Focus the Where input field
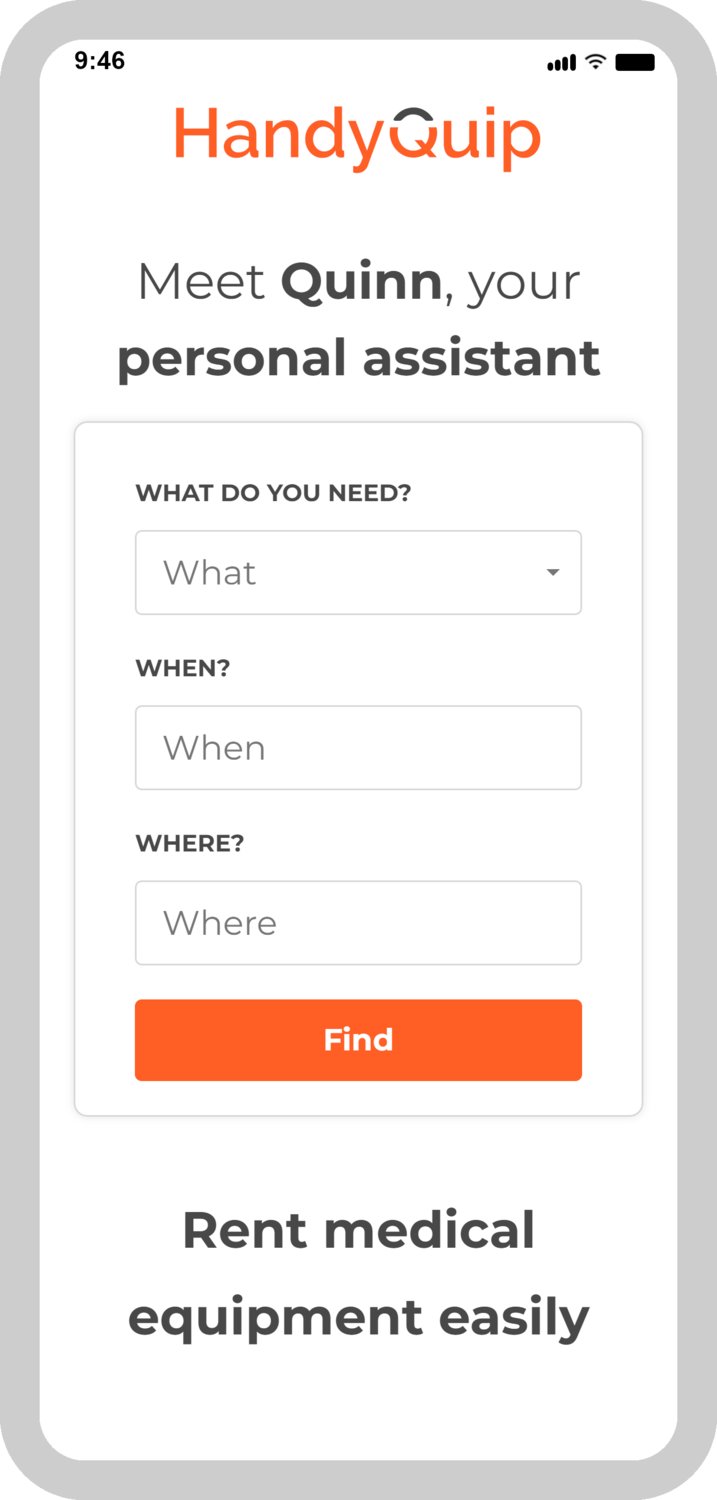Image resolution: width=717 pixels, height=1500 pixels. coord(358,923)
